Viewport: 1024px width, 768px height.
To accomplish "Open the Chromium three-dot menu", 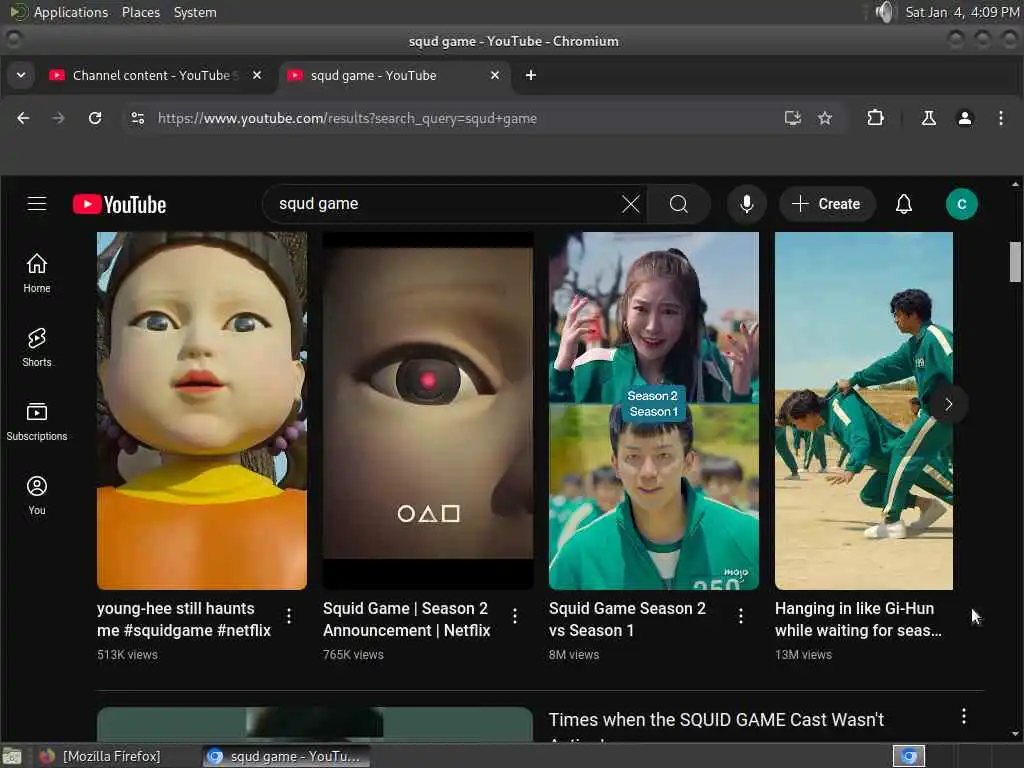I will (x=1000, y=118).
